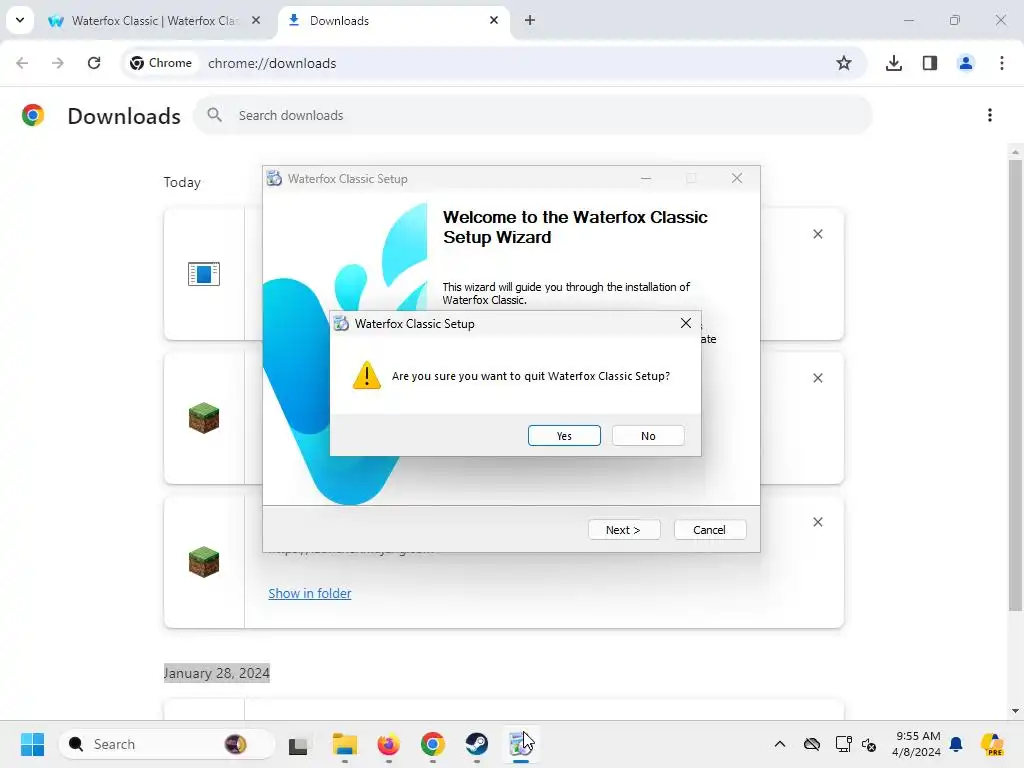
Task: Close the Waterfox Classic tab
Action: pyautogui.click(x=256, y=20)
